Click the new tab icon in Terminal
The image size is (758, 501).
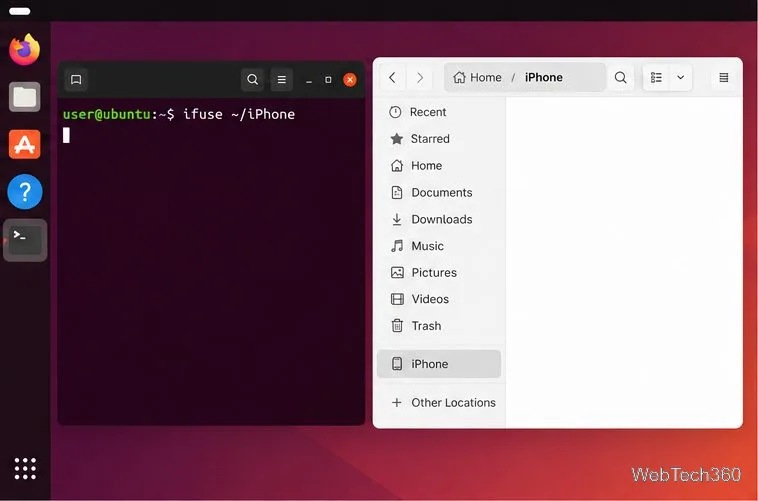pyautogui.click(x=76, y=79)
